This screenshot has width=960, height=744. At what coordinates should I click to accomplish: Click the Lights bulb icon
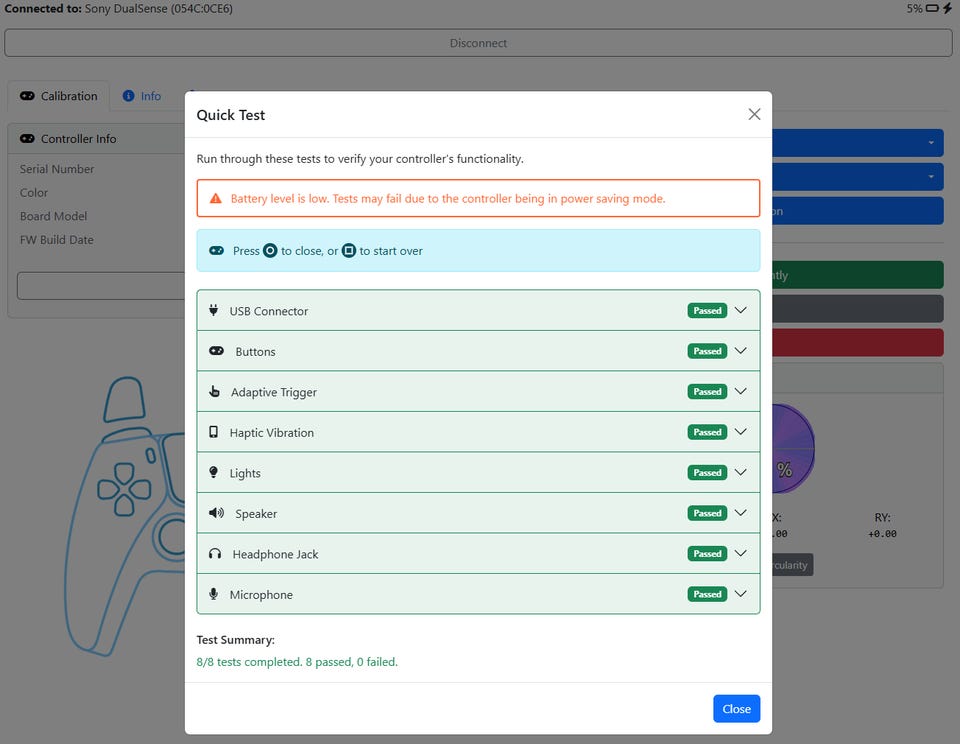213,472
